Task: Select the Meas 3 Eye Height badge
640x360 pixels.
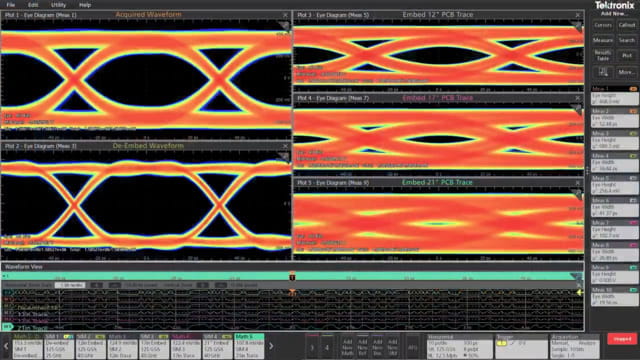Action: [x=614, y=140]
